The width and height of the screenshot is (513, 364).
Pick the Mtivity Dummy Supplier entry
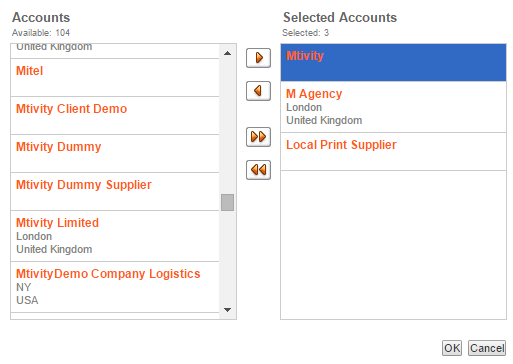[115, 192]
